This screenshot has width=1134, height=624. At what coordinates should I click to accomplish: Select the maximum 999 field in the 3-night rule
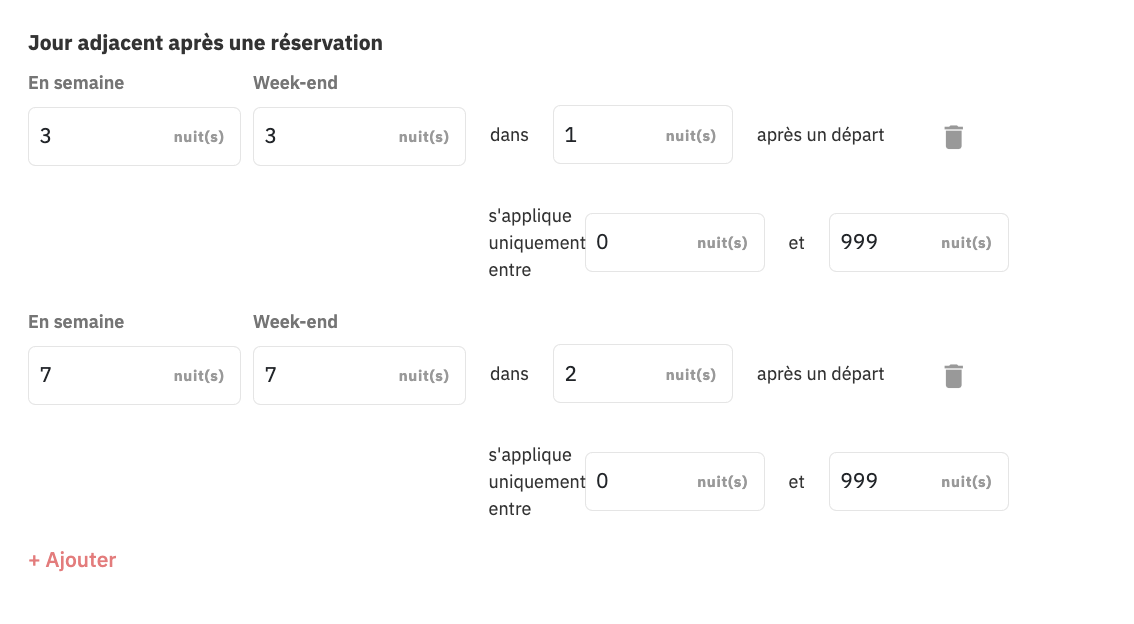pos(918,242)
